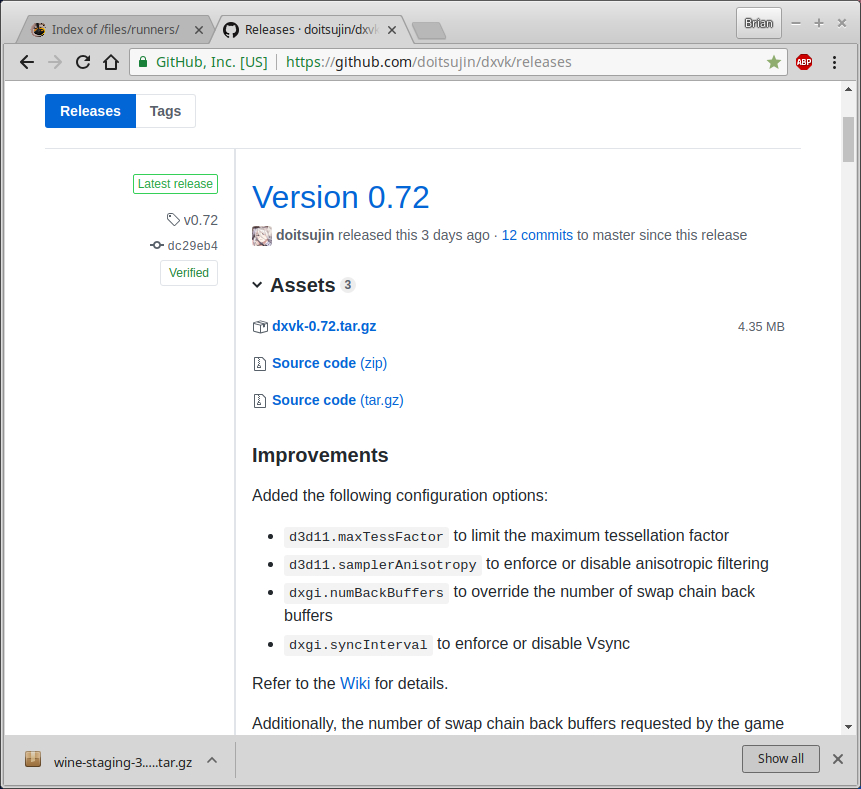Viewport: 861px width, 789px height.
Task: Download dxvk-0.72.tar.gz
Action: (324, 326)
